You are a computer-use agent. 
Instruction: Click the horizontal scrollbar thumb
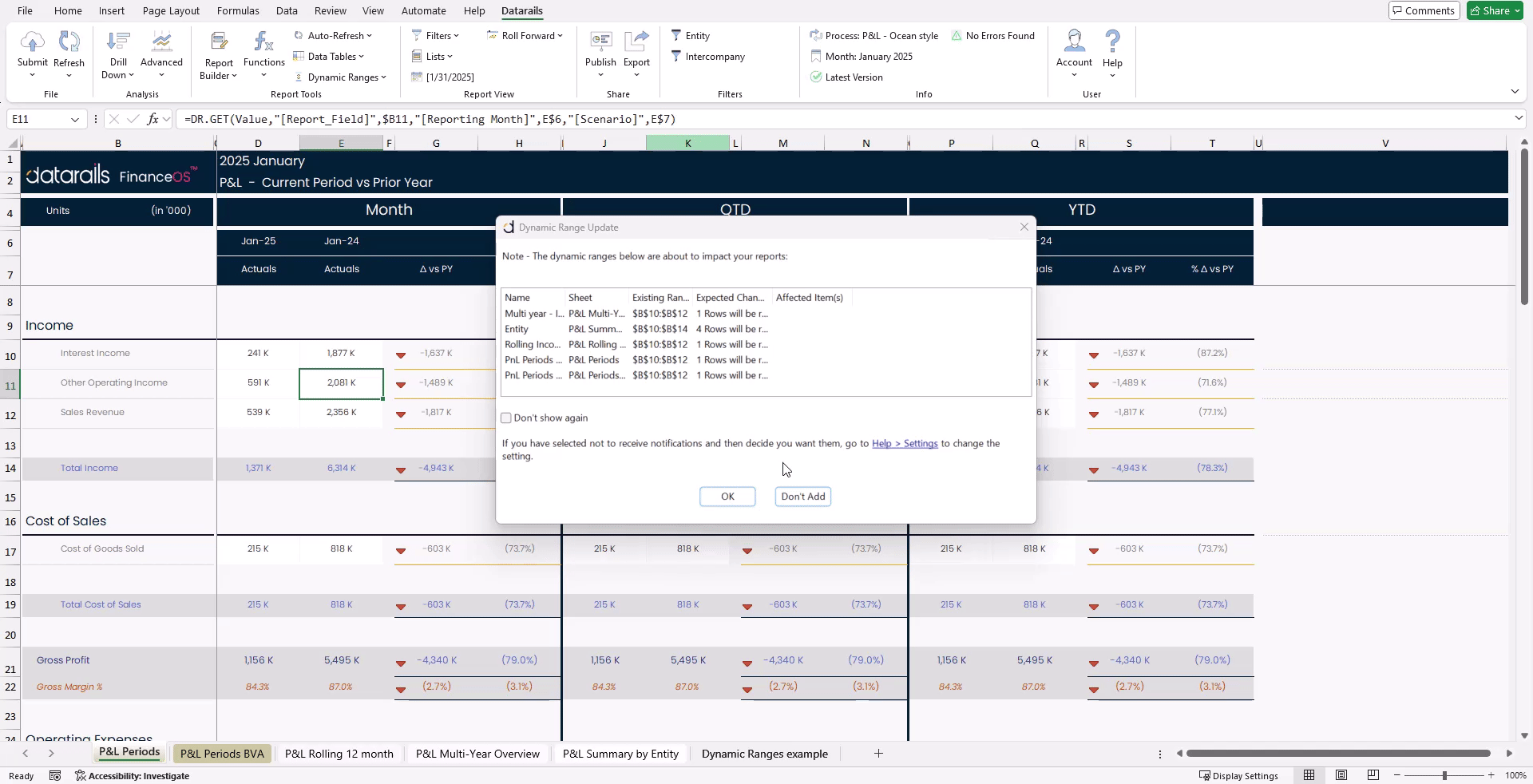pyautogui.click(x=1338, y=754)
